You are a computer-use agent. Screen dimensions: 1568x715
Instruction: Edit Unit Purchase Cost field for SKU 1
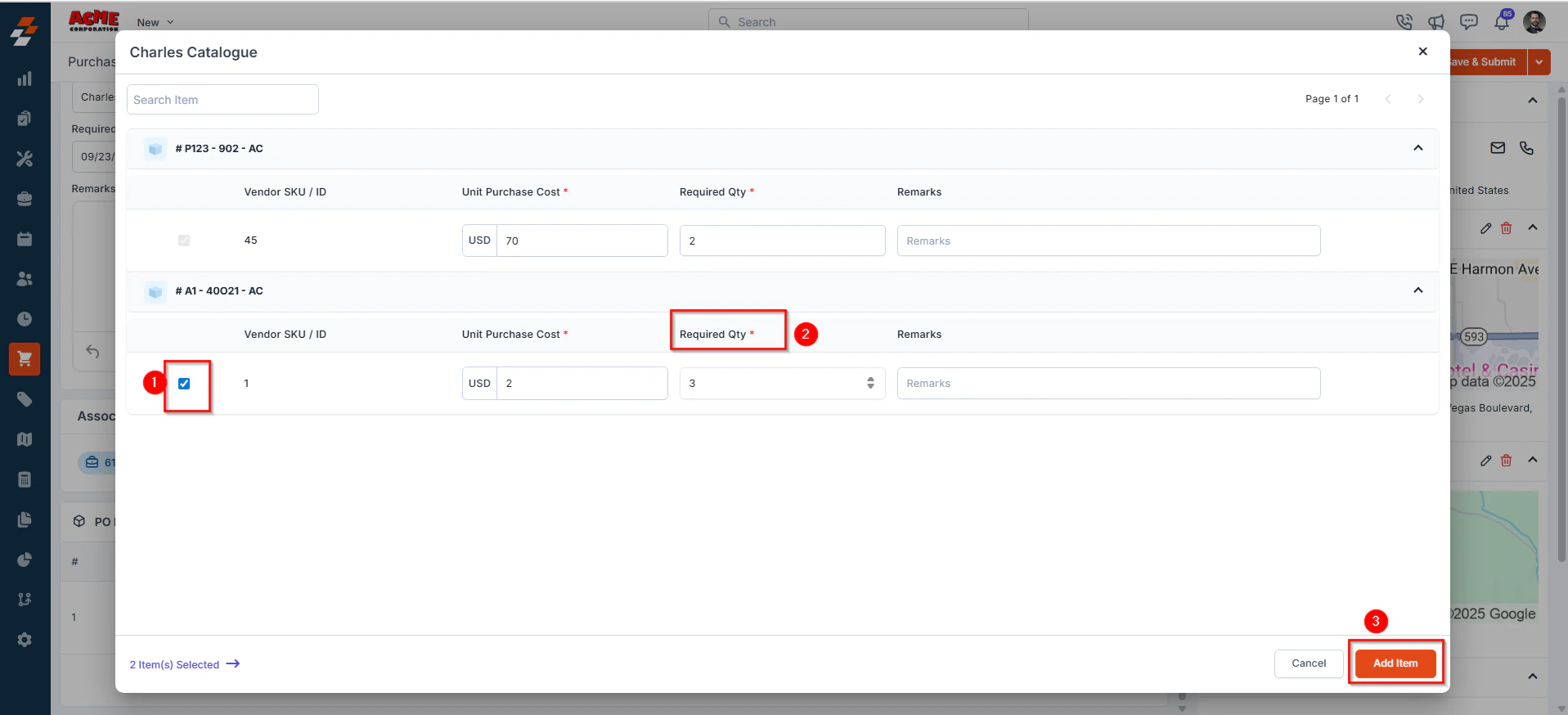coord(582,383)
